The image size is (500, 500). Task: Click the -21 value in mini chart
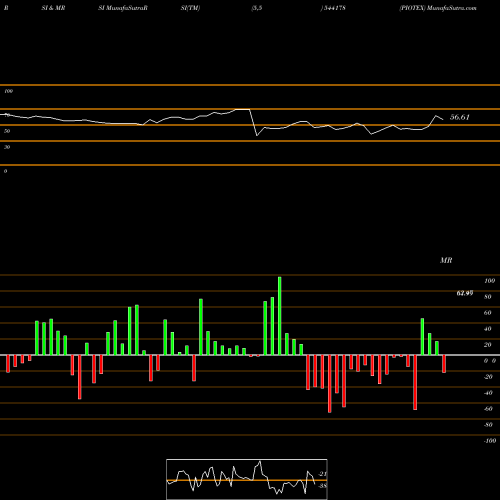tap(322, 474)
